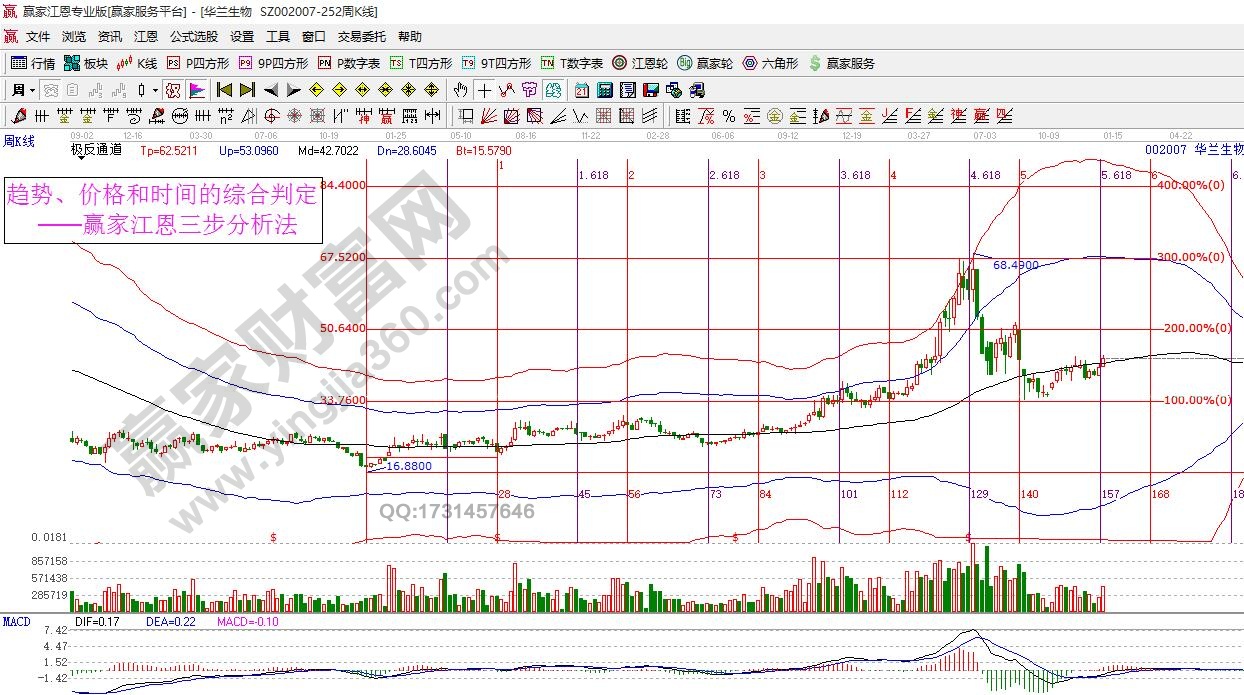The width and height of the screenshot is (1244, 695).
Task: Toggle the 权 price adjustment button
Action: pos(173,90)
